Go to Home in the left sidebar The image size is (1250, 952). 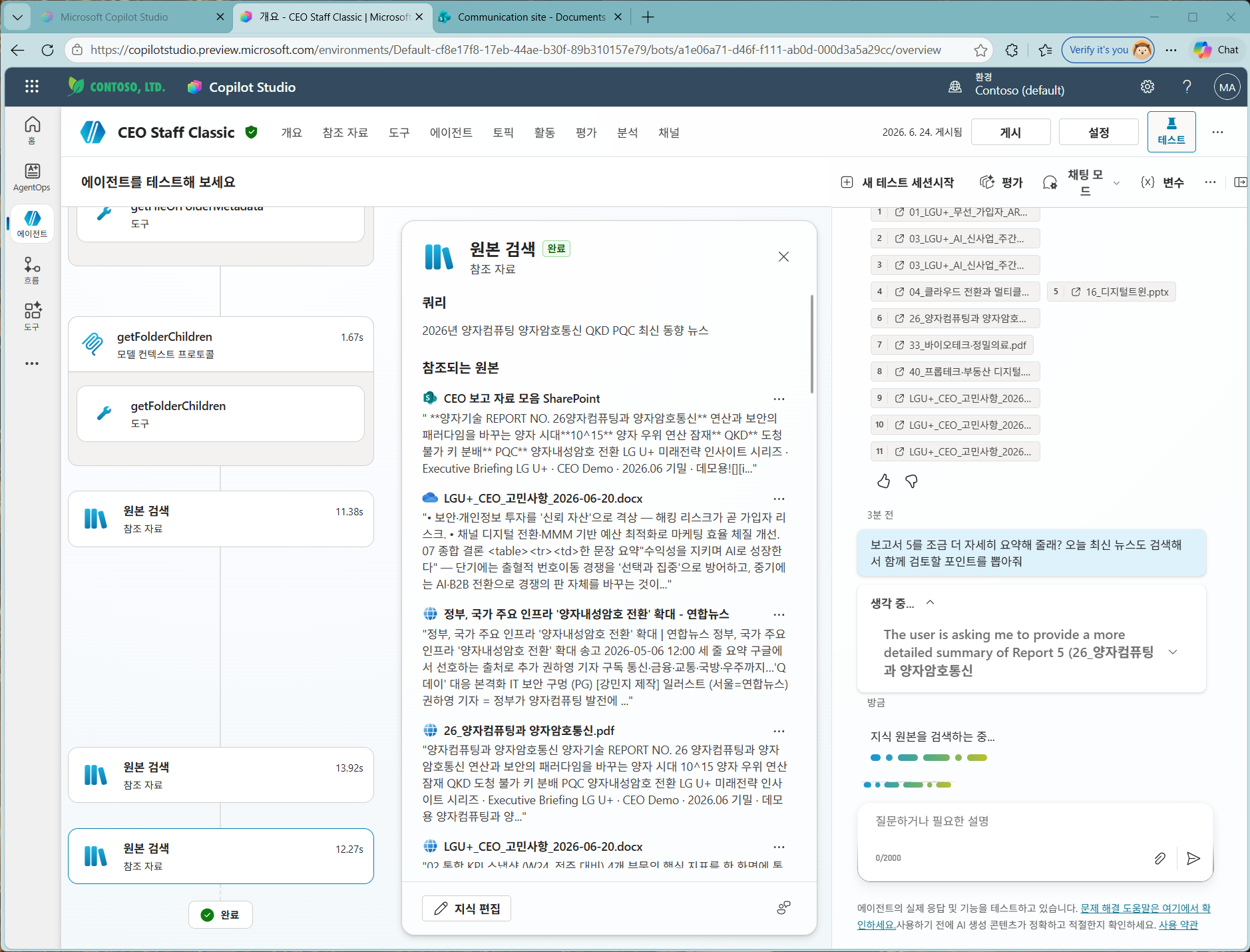[x=32, y=130]
